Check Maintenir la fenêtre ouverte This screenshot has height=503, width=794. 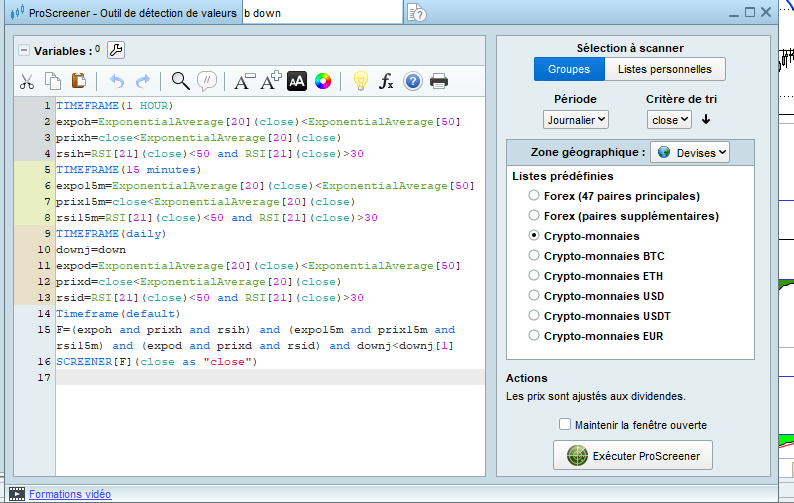point(565,424)
